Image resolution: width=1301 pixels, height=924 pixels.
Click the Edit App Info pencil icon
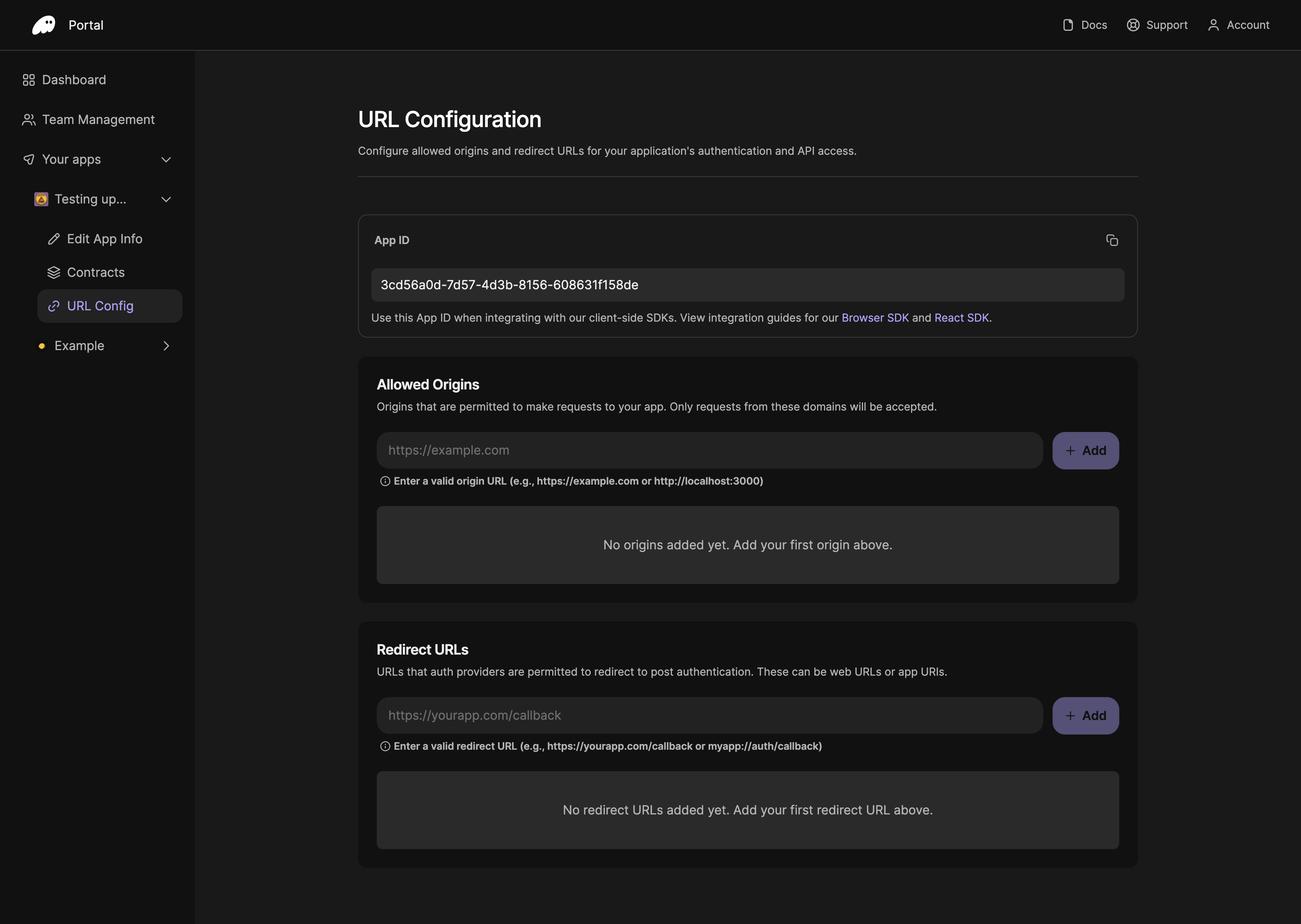point(54,239)
